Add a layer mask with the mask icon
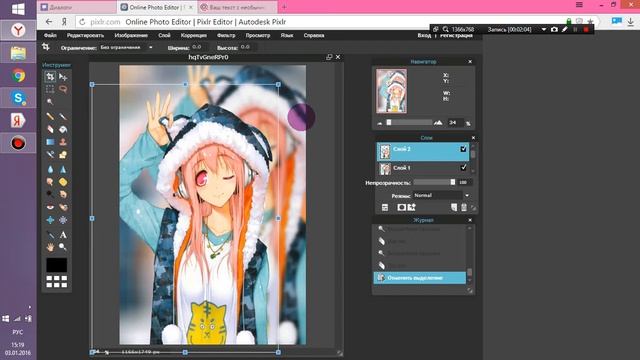640x360 pixels. (401, 208)
